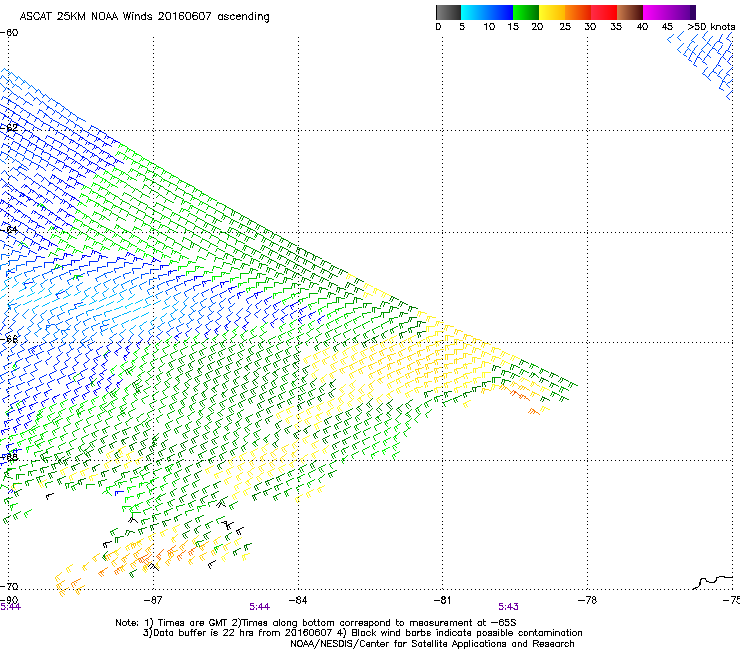Click the brown 35-40 knots legend segment
The image size is (740, 650).
[630, 12]
